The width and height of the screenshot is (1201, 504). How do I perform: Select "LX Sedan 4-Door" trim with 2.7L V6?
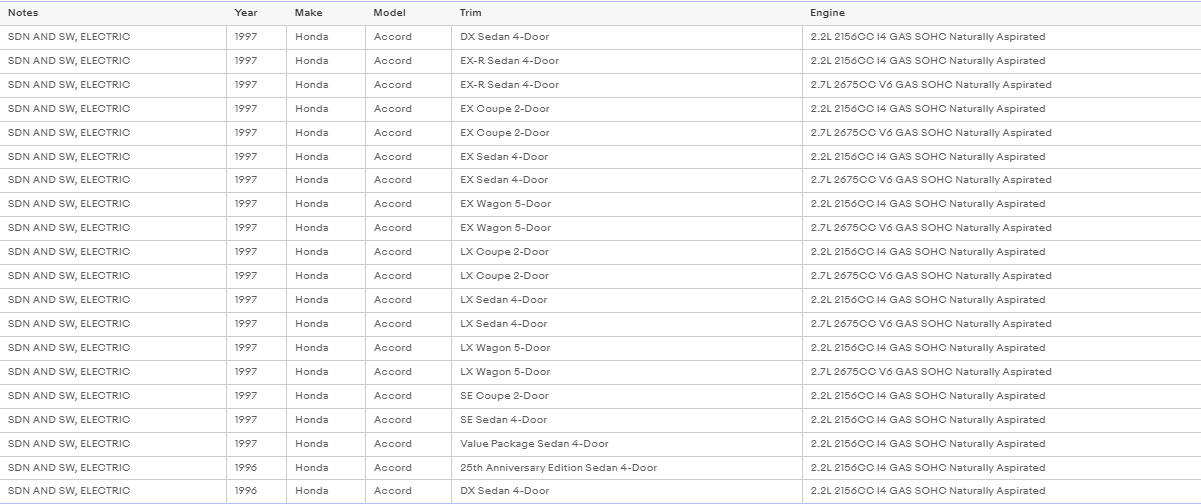coord(626,324)
